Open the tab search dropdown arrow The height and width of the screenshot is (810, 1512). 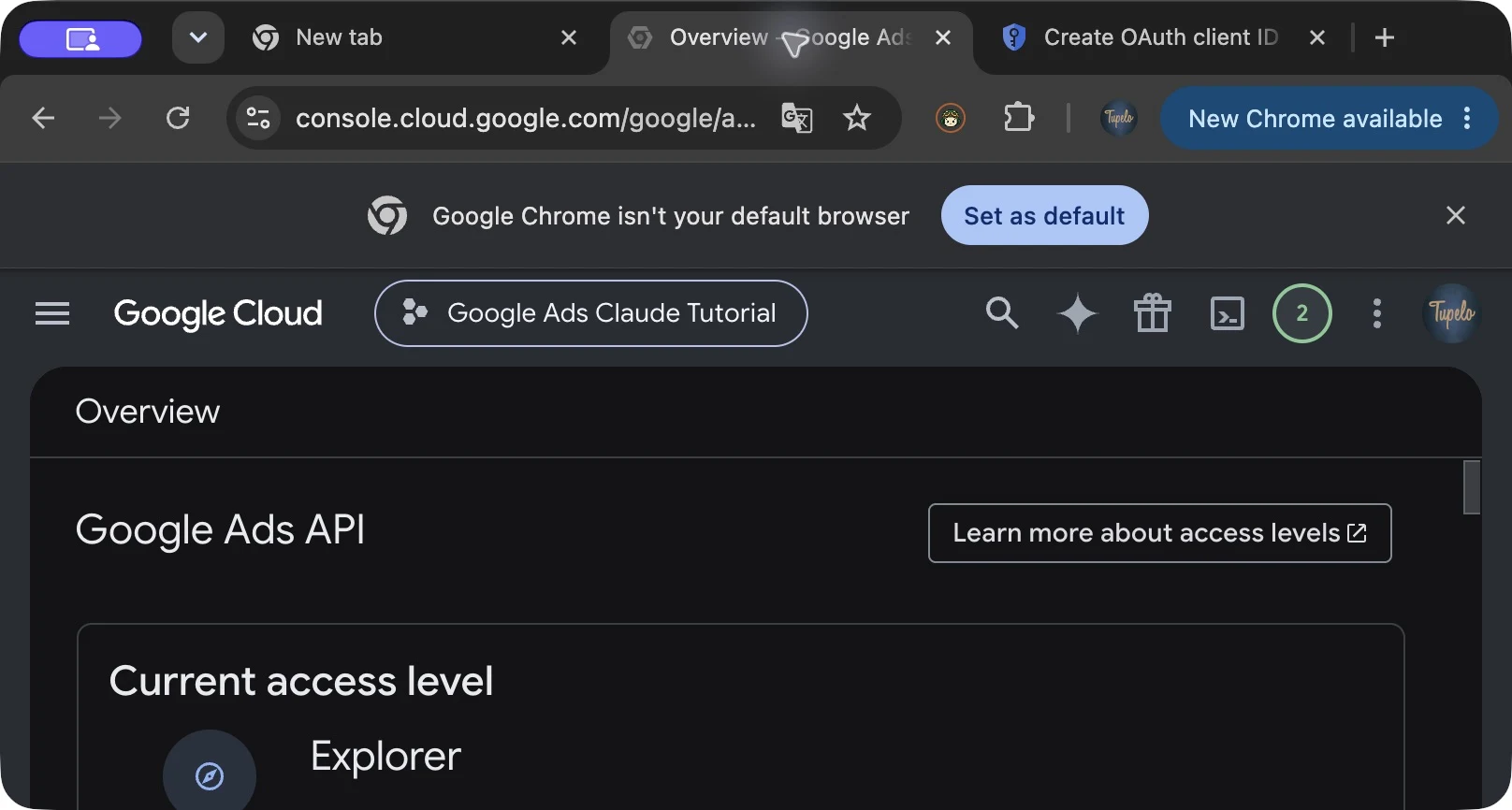pyautogui.click(x=197, y=38)
